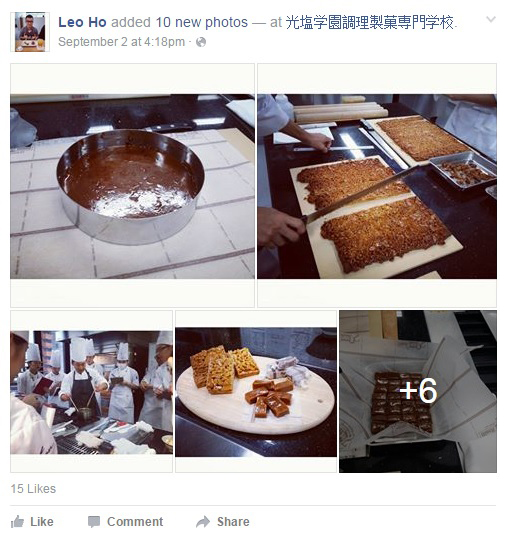Viewport: 509px width, 534px height.
Task: Click the public globe privacy icon
Action: (201, 42)
